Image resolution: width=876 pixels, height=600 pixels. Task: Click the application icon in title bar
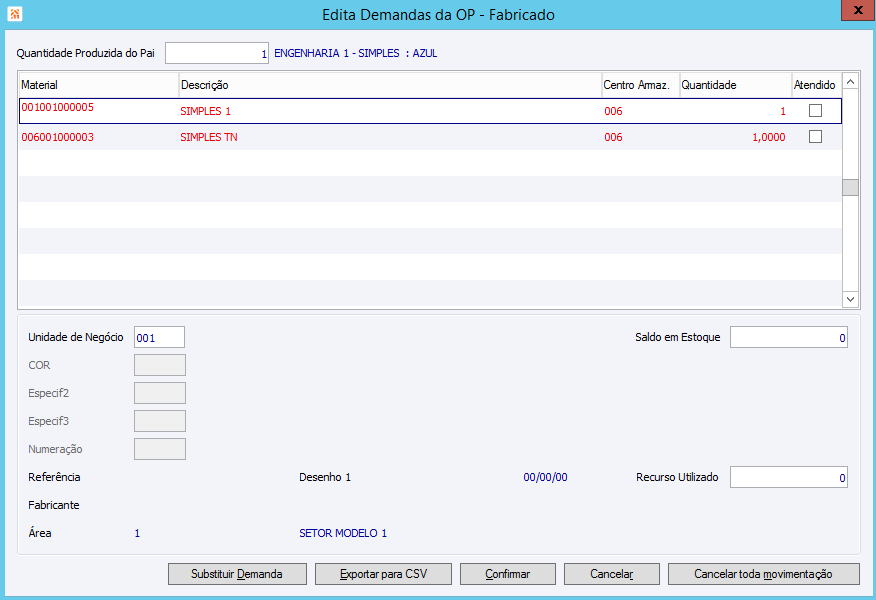pos(15,14)
